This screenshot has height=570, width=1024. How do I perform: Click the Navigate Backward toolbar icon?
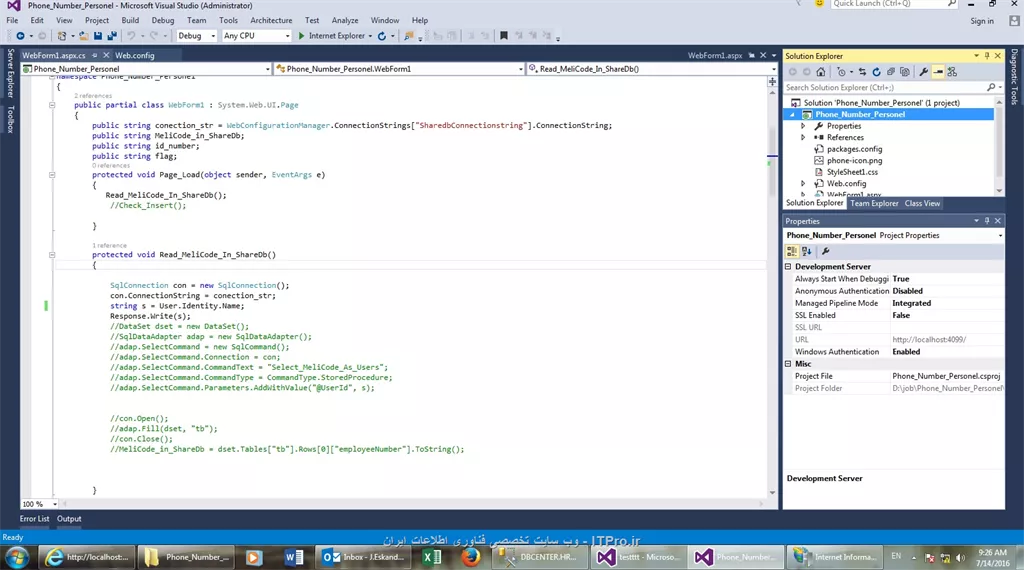[20, 36]
